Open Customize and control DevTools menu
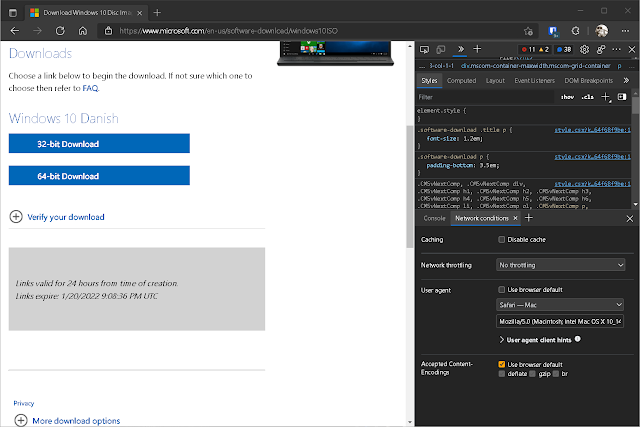The image size is (640, 427). pyautogui.click(x=616, y=49)
